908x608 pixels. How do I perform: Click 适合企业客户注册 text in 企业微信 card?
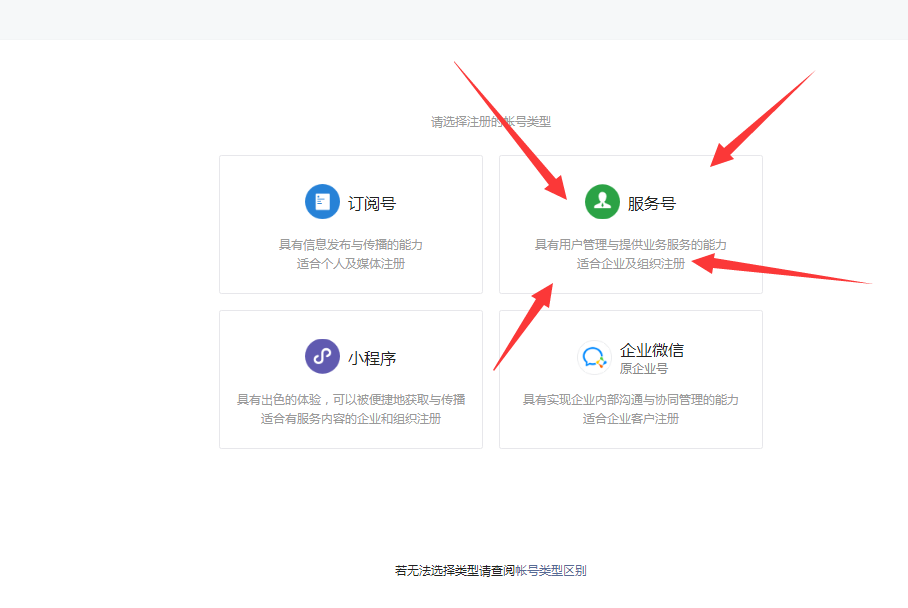coord(631,419)
